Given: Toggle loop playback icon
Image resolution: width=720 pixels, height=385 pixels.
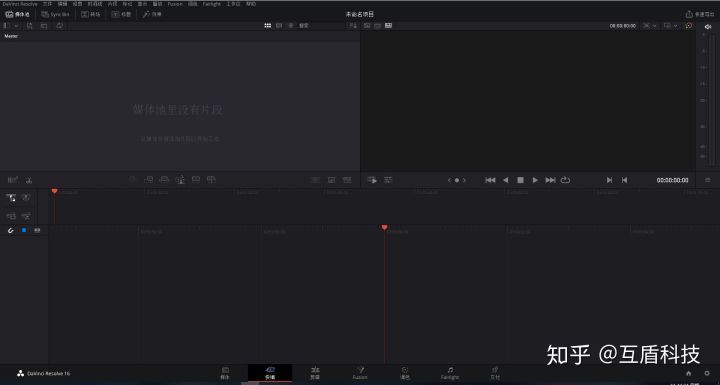Looking at the screenshot, I should click(x=565, y=180).
